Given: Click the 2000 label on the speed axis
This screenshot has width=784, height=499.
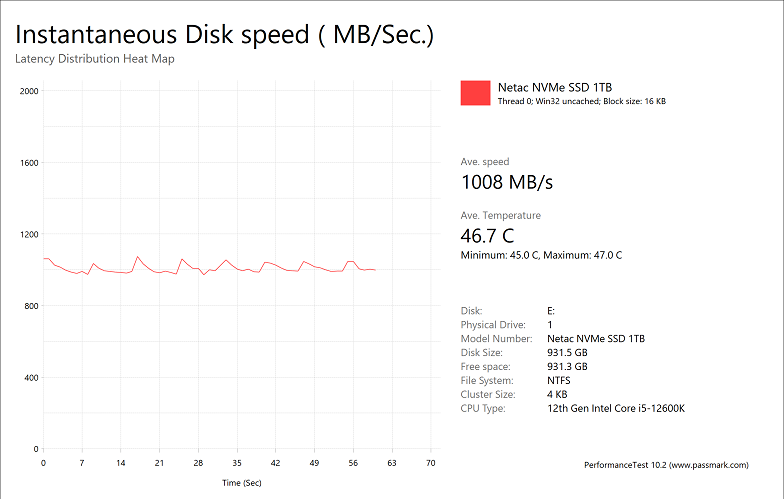Looking at the screenshot, I should click(29, 91).
